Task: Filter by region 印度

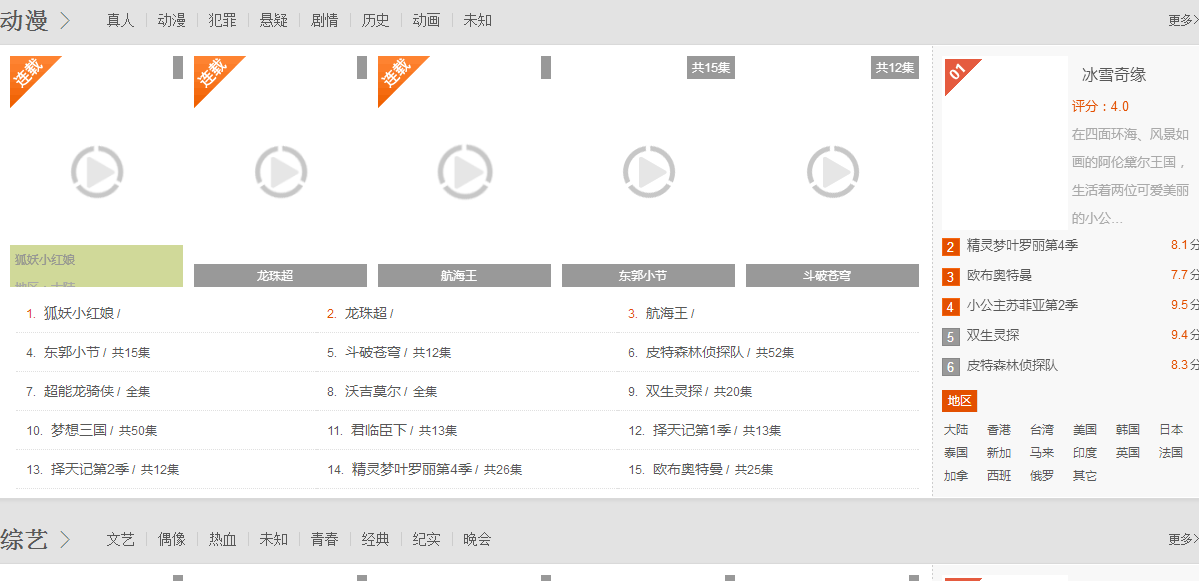Action: (x=1084, y=453)
